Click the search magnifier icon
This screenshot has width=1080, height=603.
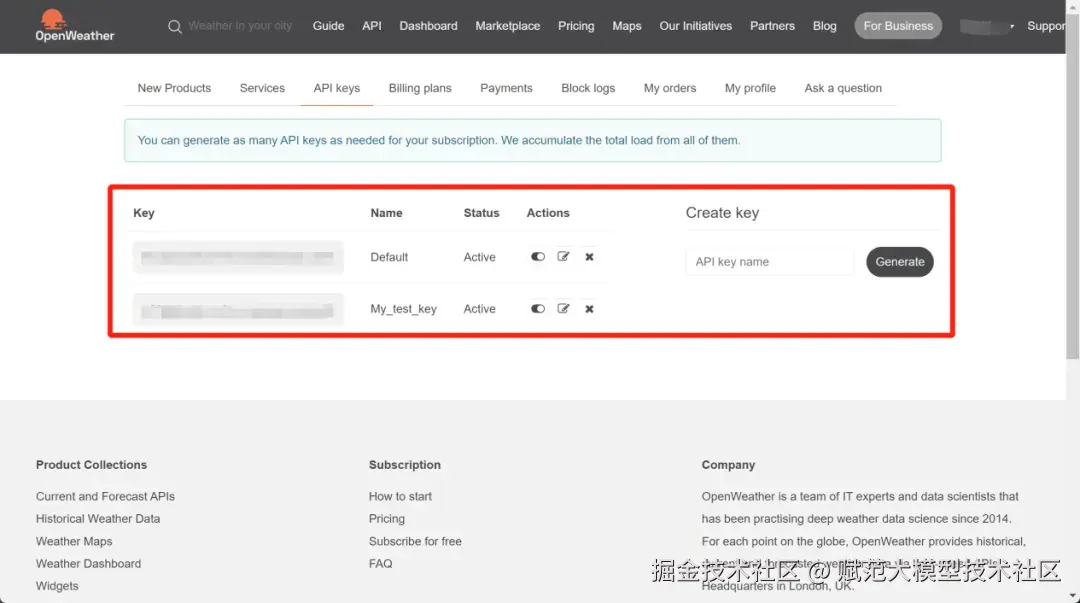click(x=175, y=27)
